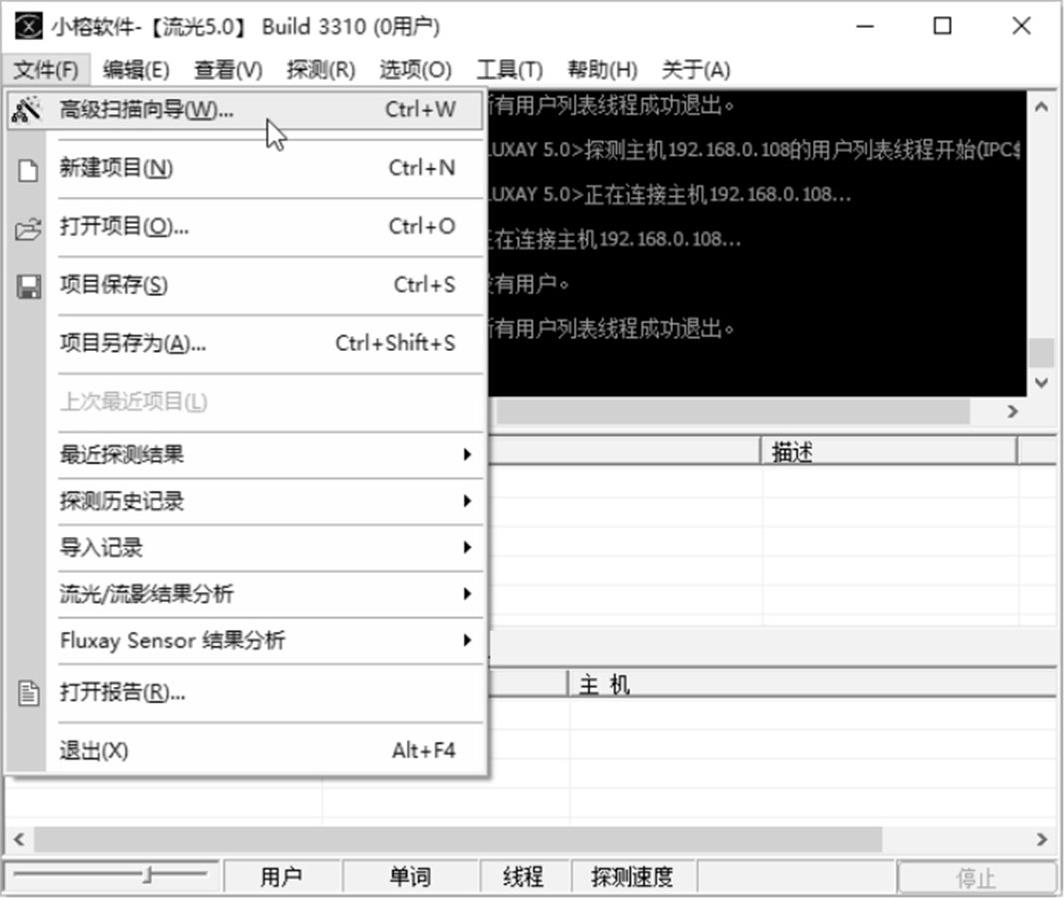The width and height of the screenshot is (1064, 898).
Task: Click the console horizontal scroll right arrow
Action: coord(1013,411)
